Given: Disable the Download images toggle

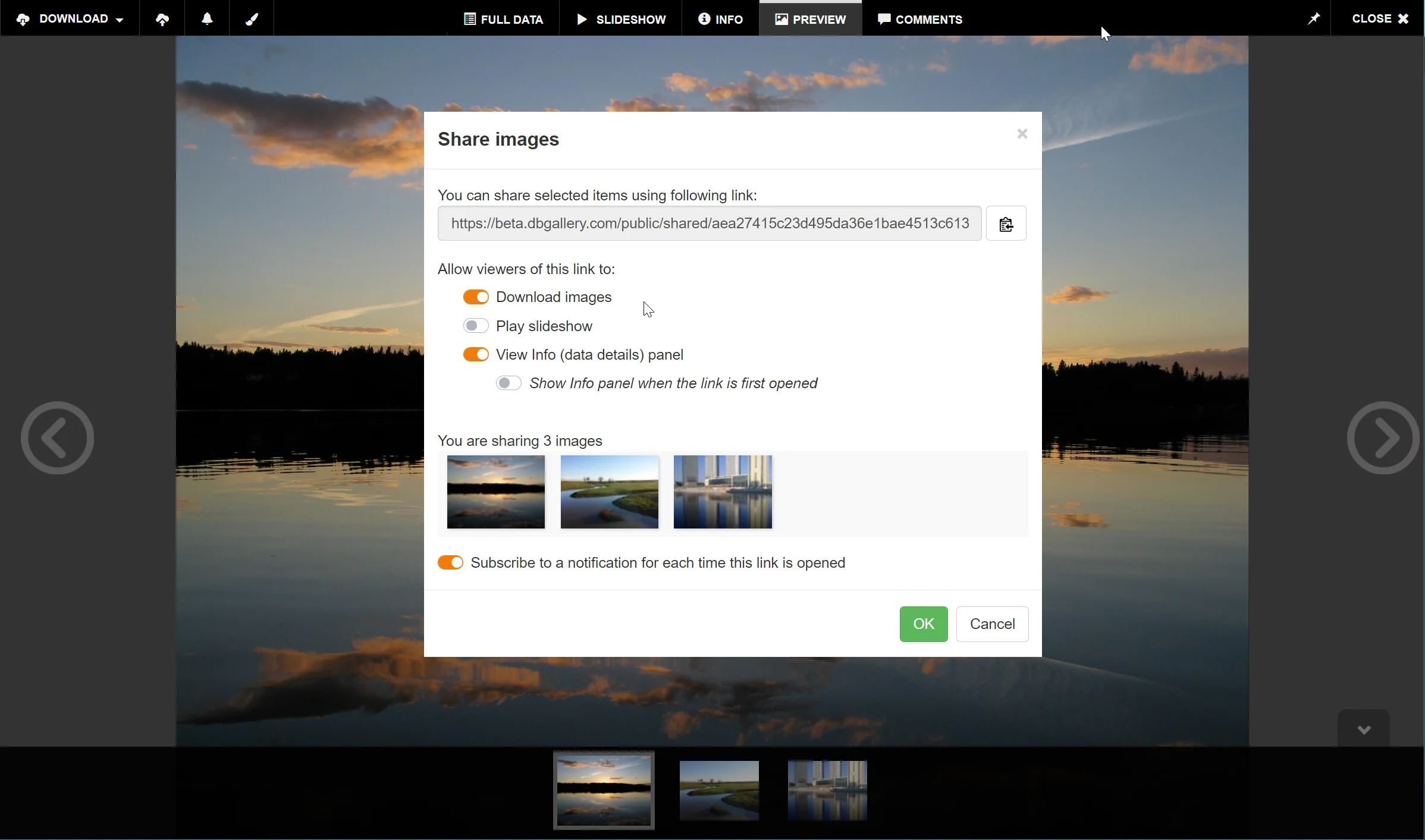Looking at the screenshot, I should 476,297.
